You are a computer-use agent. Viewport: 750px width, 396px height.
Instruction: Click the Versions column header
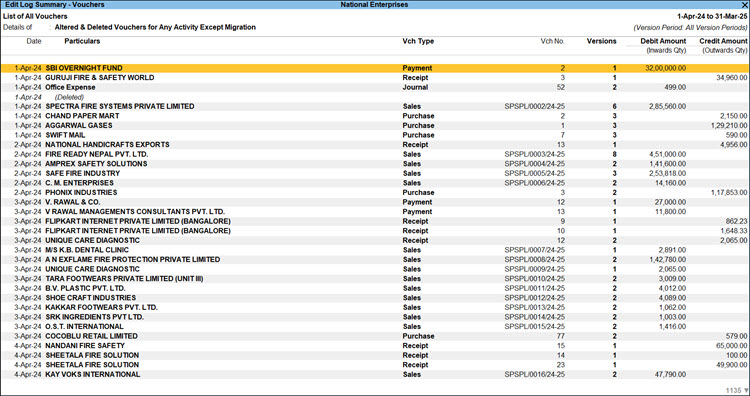coord(601,41)
